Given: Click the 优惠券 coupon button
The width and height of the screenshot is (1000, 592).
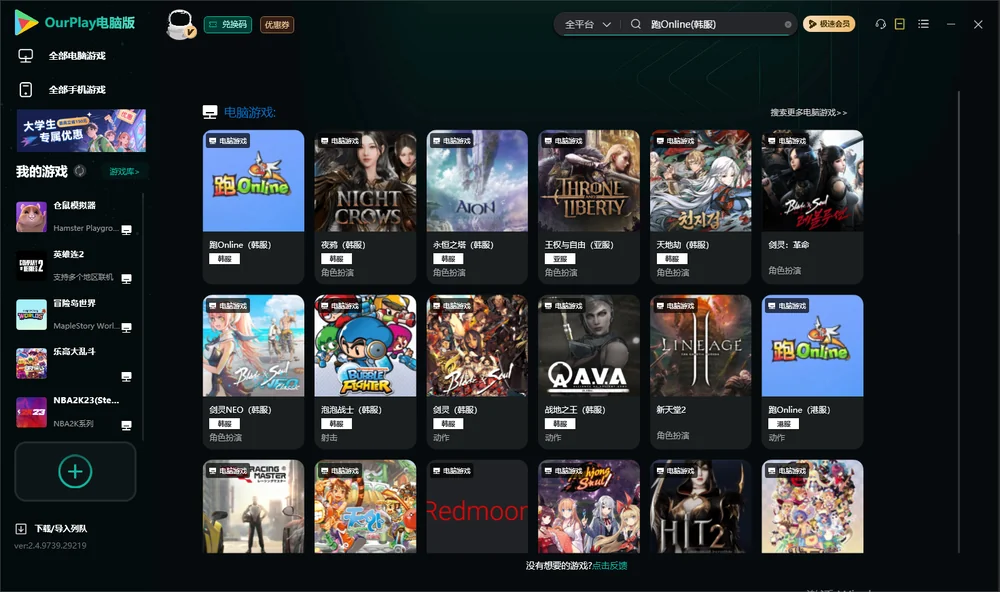Looking at the screenshot, I should pyautogui.click(x=277, y=25).
